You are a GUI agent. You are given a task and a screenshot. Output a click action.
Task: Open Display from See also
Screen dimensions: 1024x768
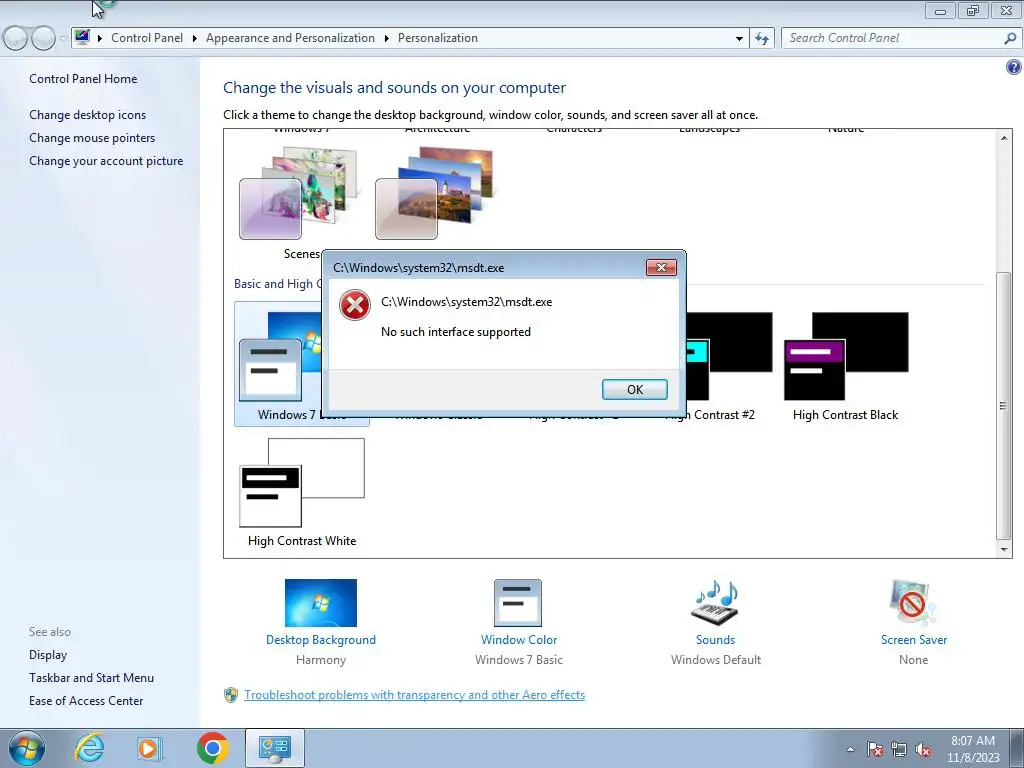pyautogui.click(x=48, y=654)
